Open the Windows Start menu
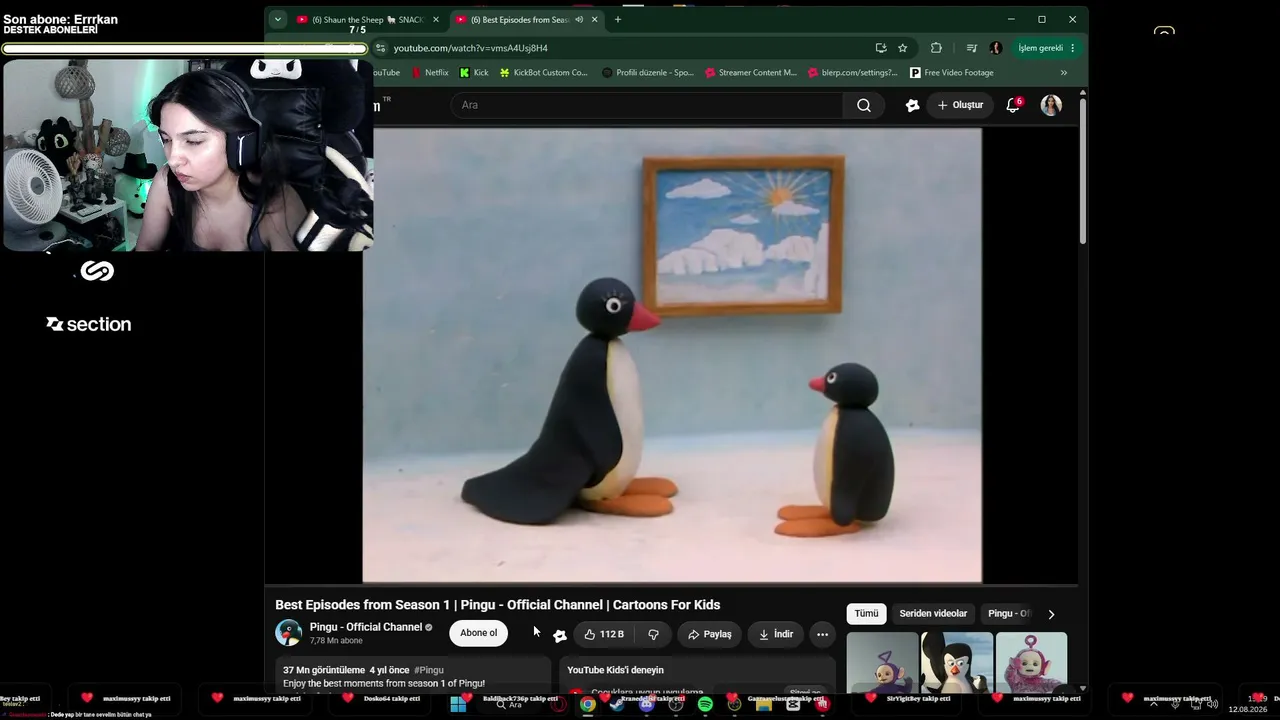 click(x=458, y=705)
